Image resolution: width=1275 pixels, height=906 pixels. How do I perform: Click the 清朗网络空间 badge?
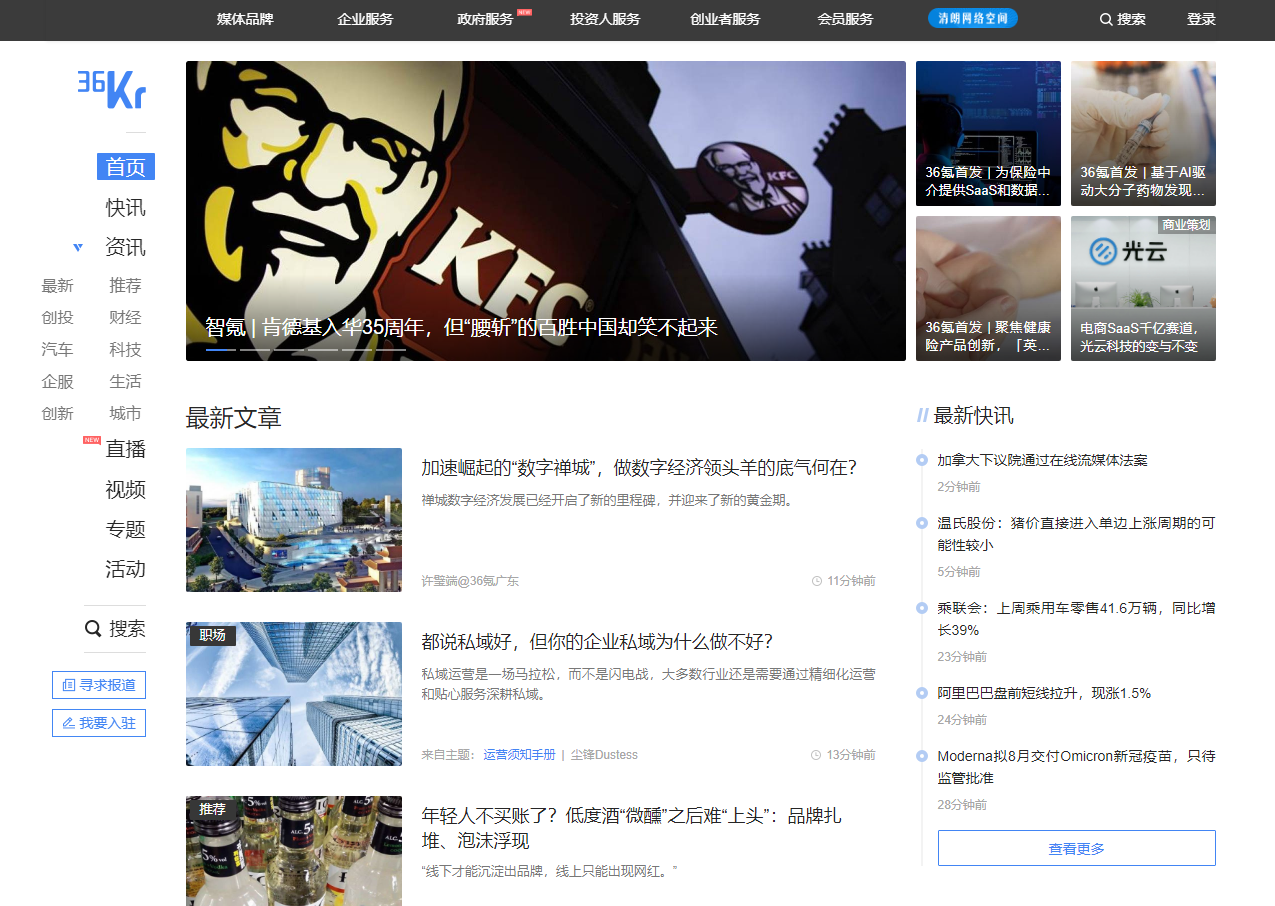pyautogui.click(x=973, y=18)
